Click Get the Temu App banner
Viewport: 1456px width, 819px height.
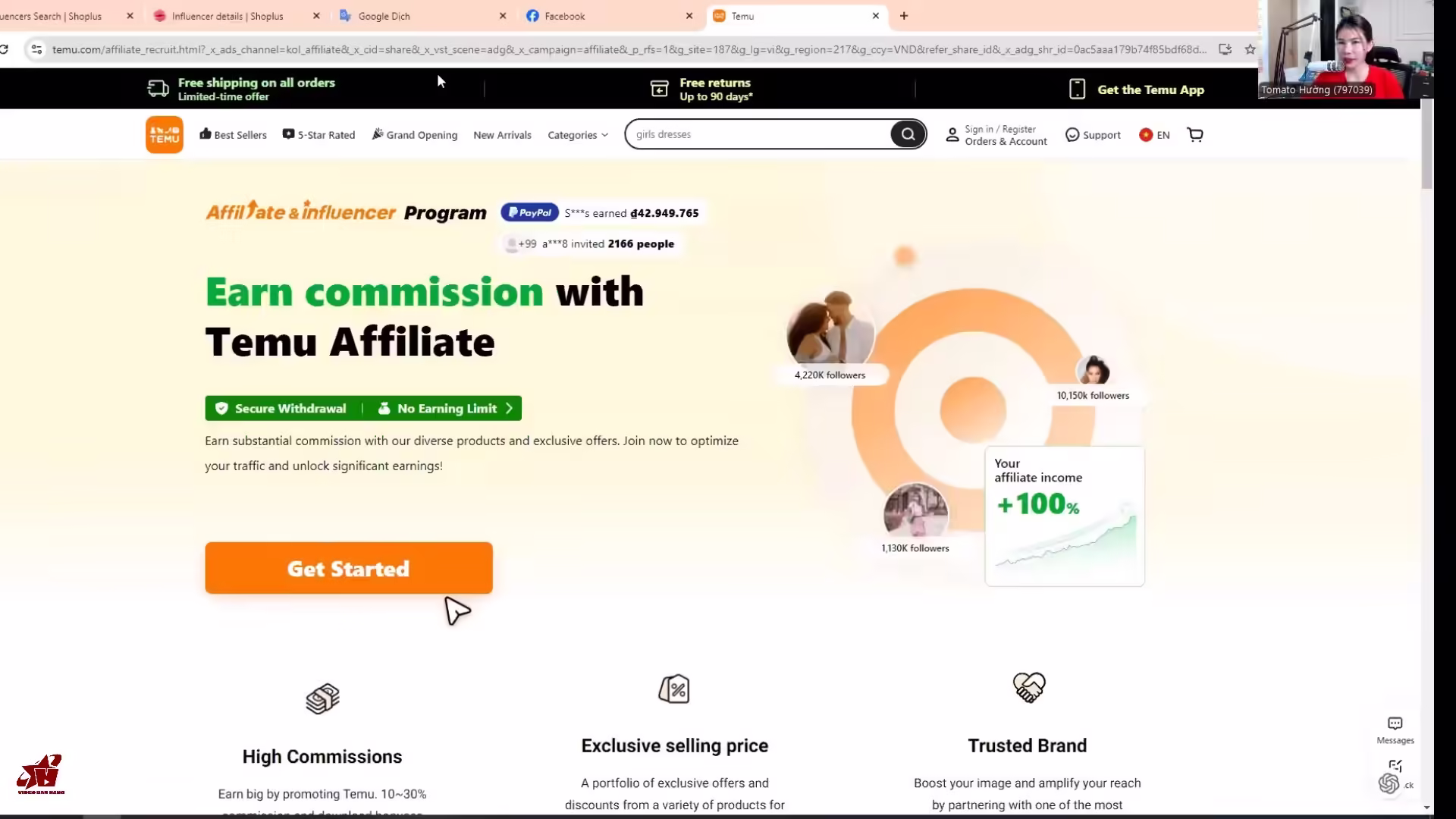click(x=1135, y=89)
